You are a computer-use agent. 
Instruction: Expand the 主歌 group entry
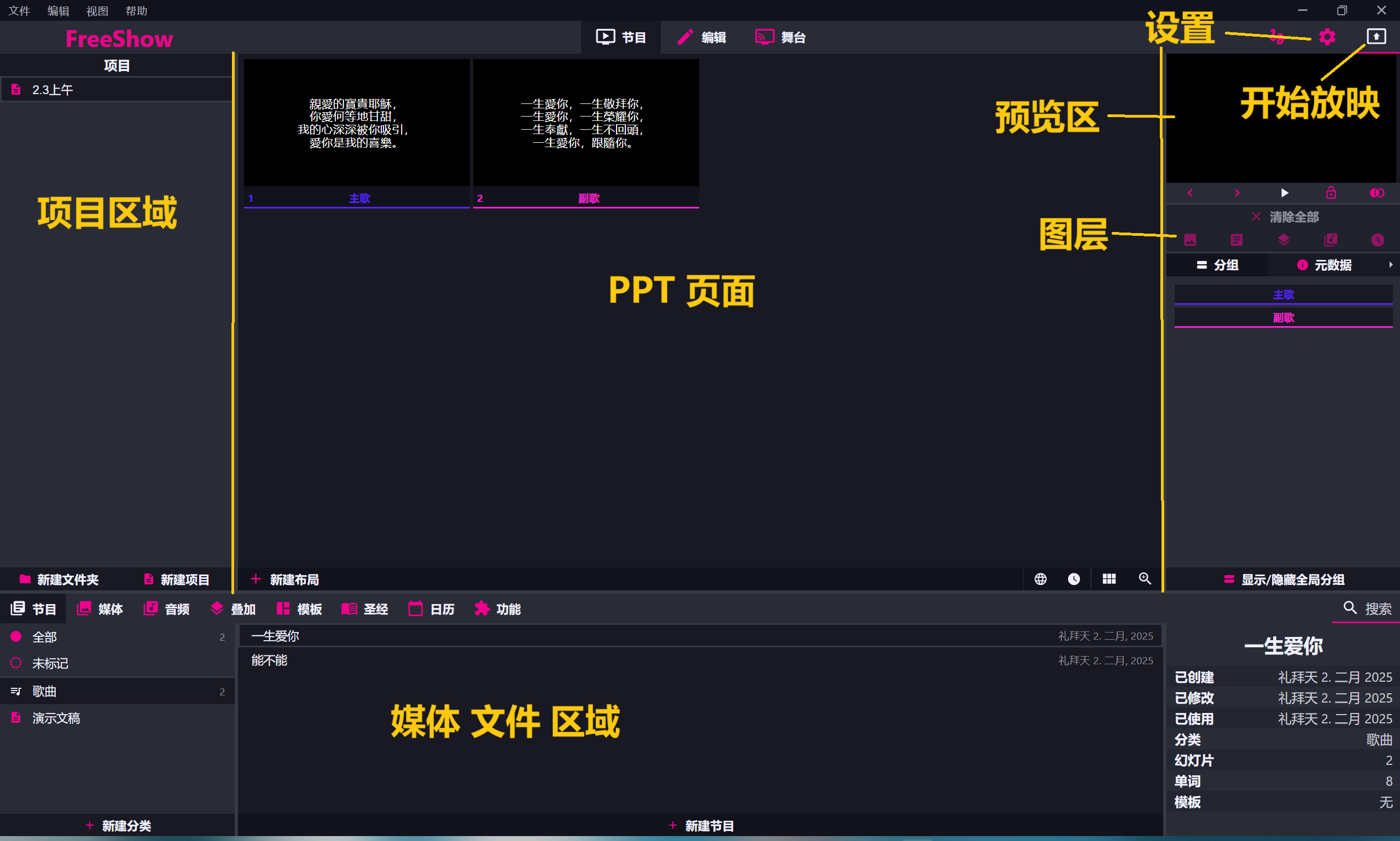tap(1283, 293)
